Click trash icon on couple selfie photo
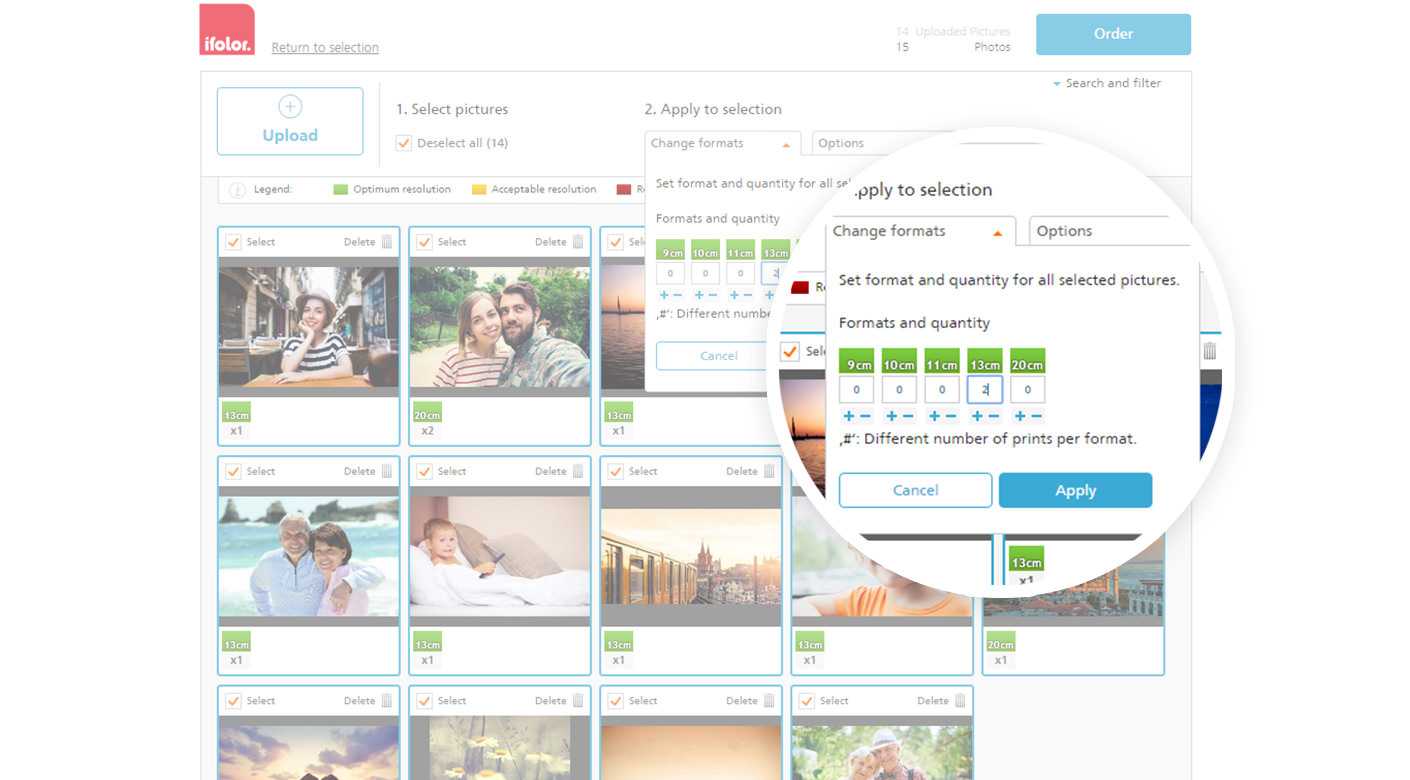Screen dimensions: 1410x780 [x=577, y=242]
